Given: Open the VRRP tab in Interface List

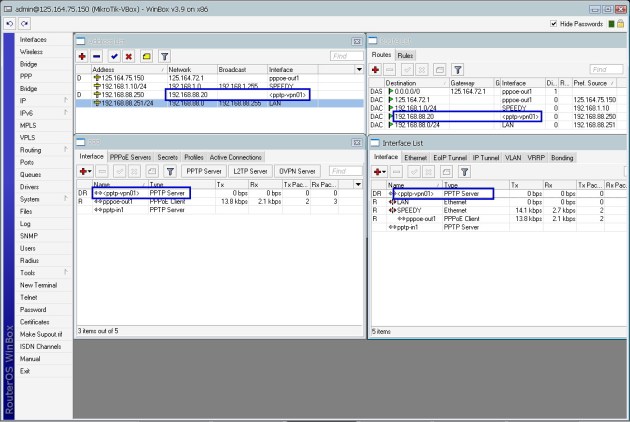Looking at the screenshot, I should (536, 158).
